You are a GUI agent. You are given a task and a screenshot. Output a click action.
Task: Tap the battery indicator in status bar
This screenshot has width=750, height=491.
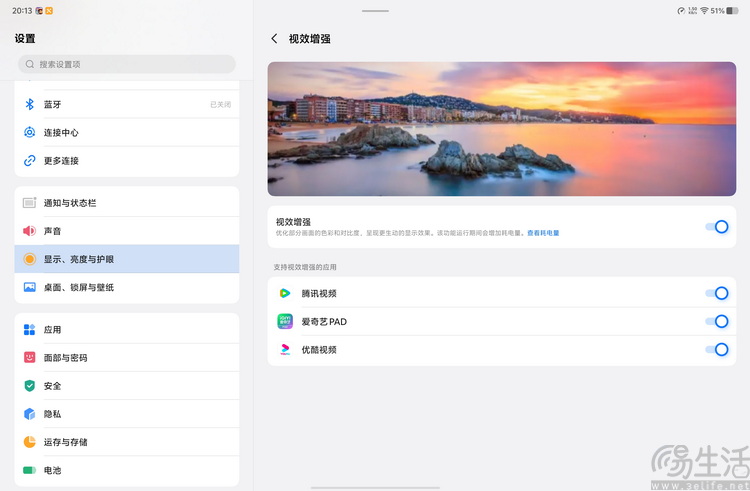pyautogui.click(x=732, y=11)
